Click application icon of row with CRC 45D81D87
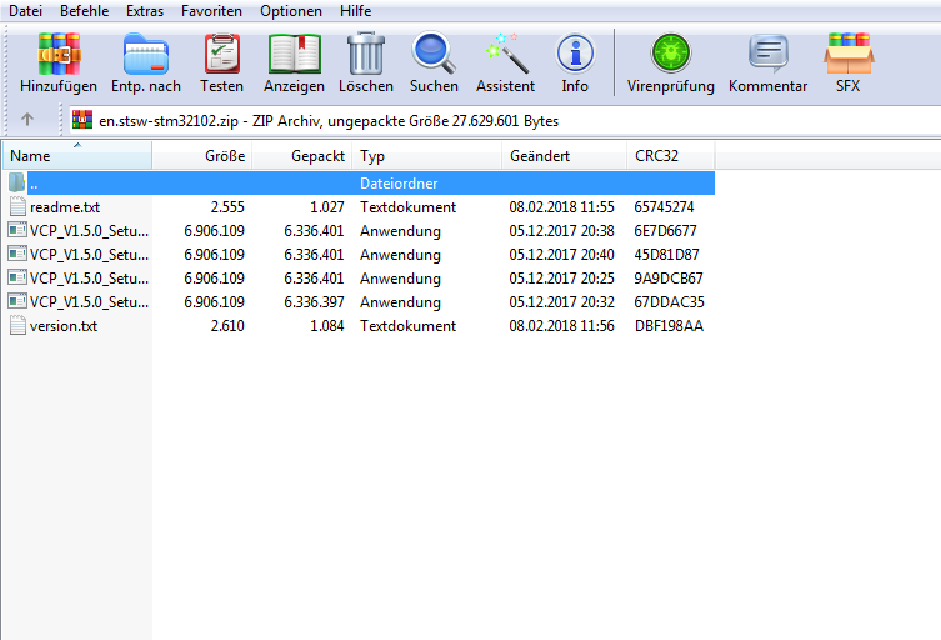 coord(17,254)
